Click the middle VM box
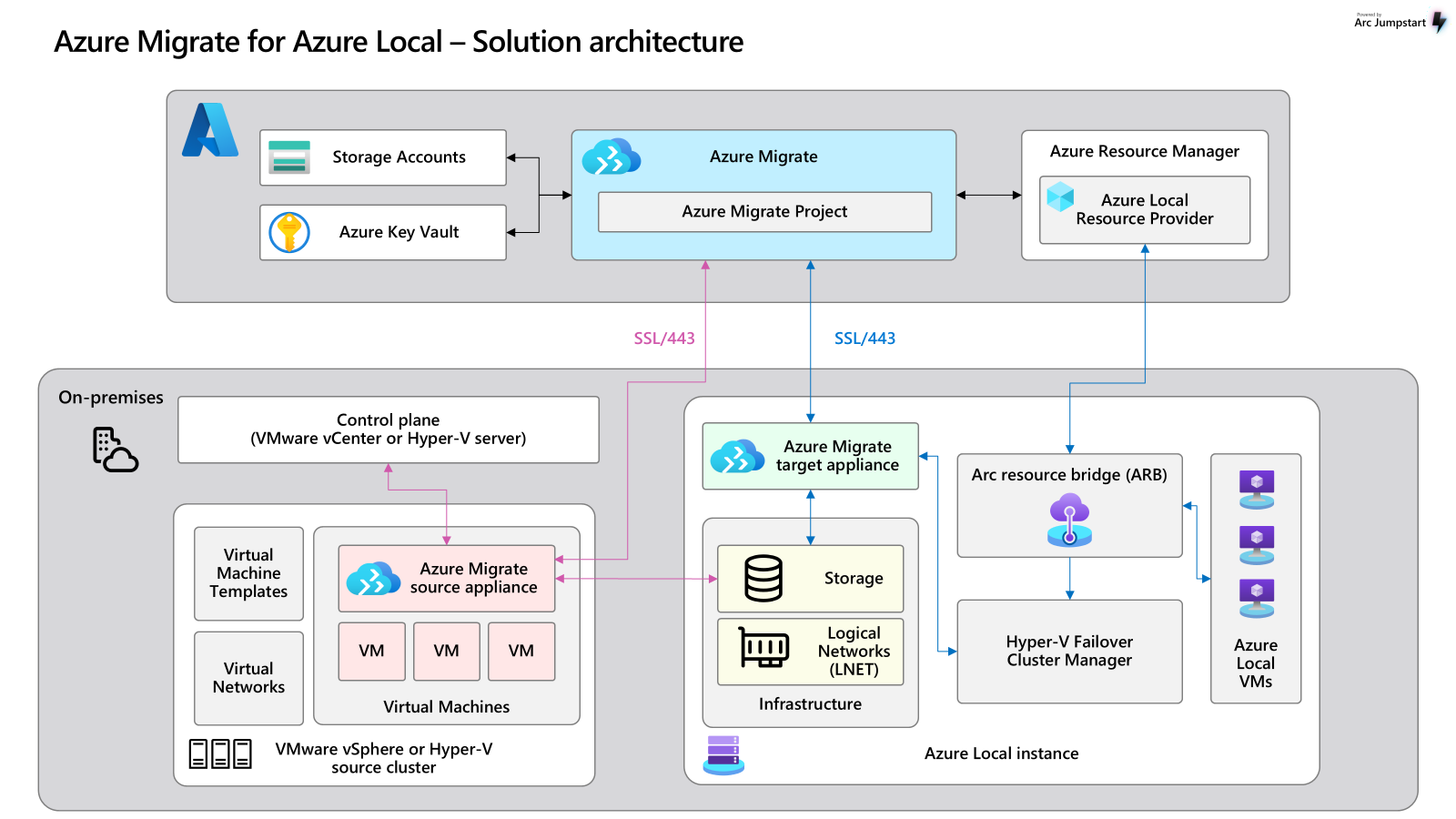Image resolution: width=1456 pixels, height=819 pixels. pyautogui.click(x=446, y=652)
